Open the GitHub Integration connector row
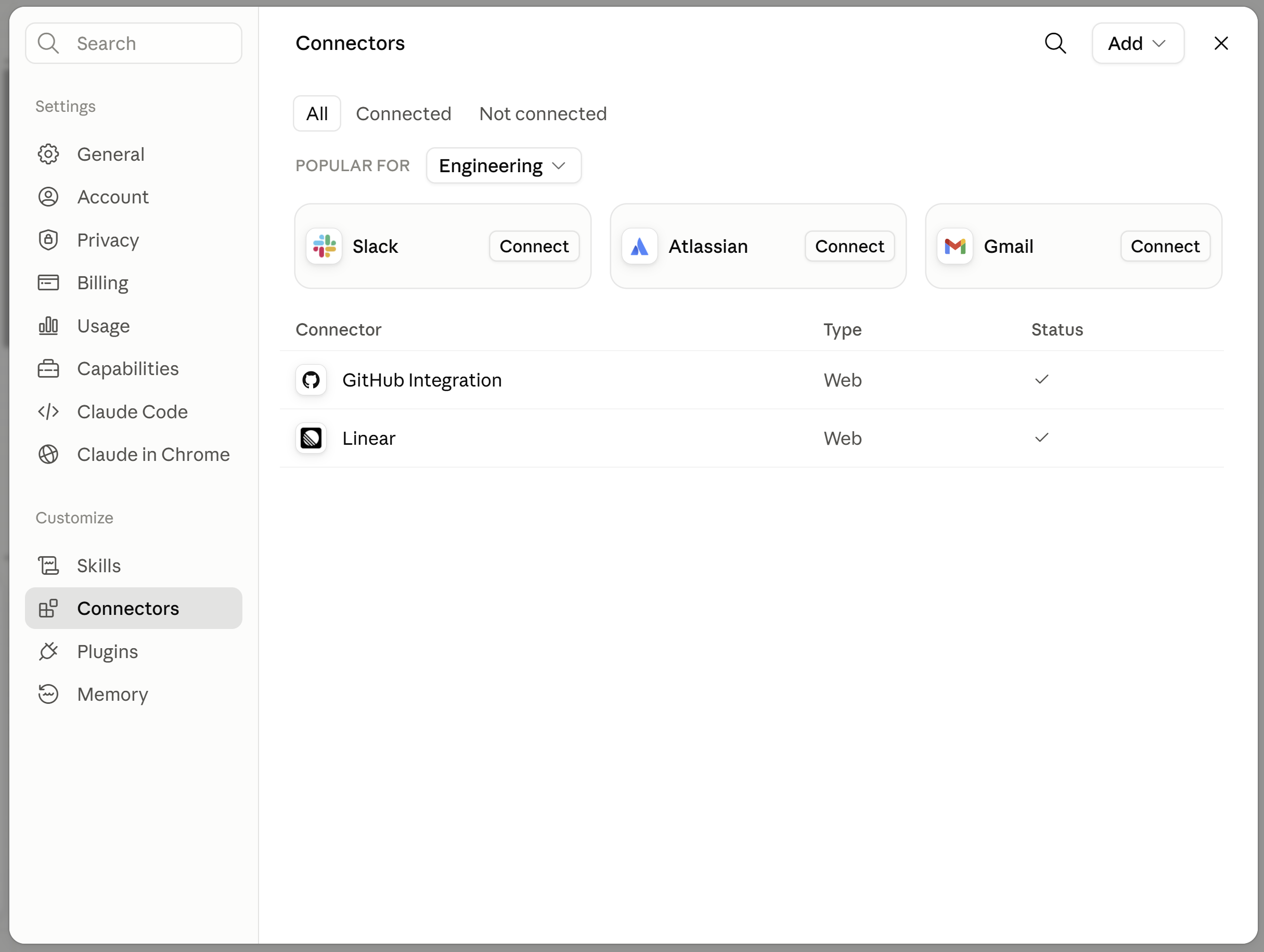The image size is (1264, 952). 752,380
